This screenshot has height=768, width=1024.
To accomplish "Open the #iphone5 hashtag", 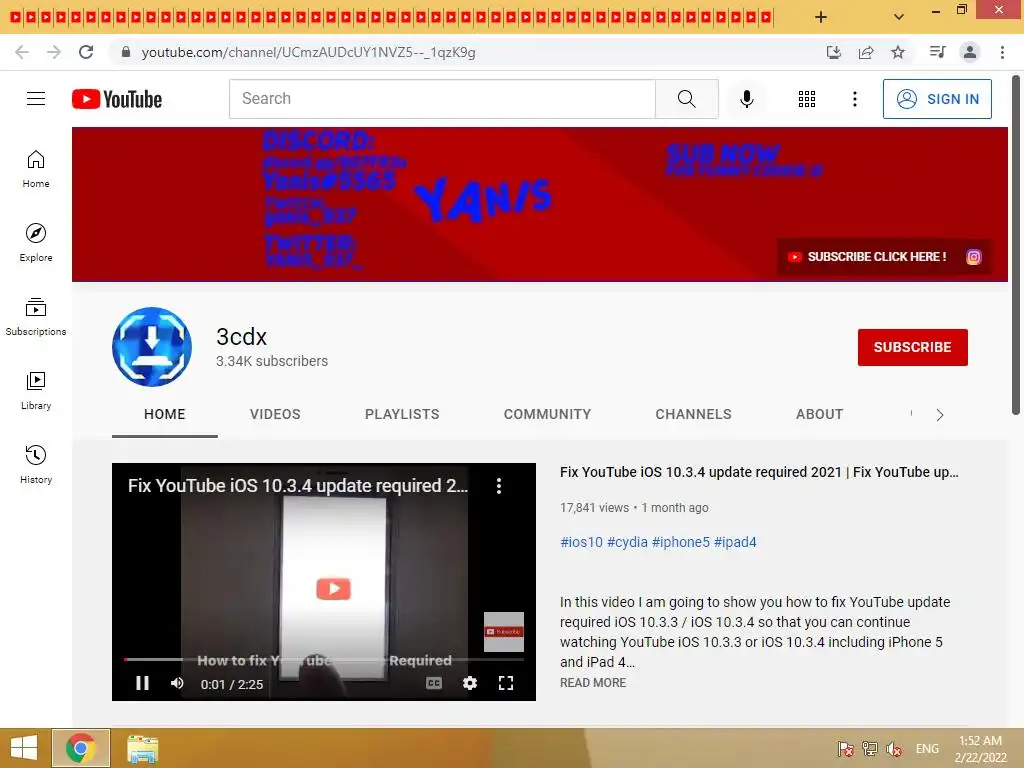I will click(x=680, y=542).
